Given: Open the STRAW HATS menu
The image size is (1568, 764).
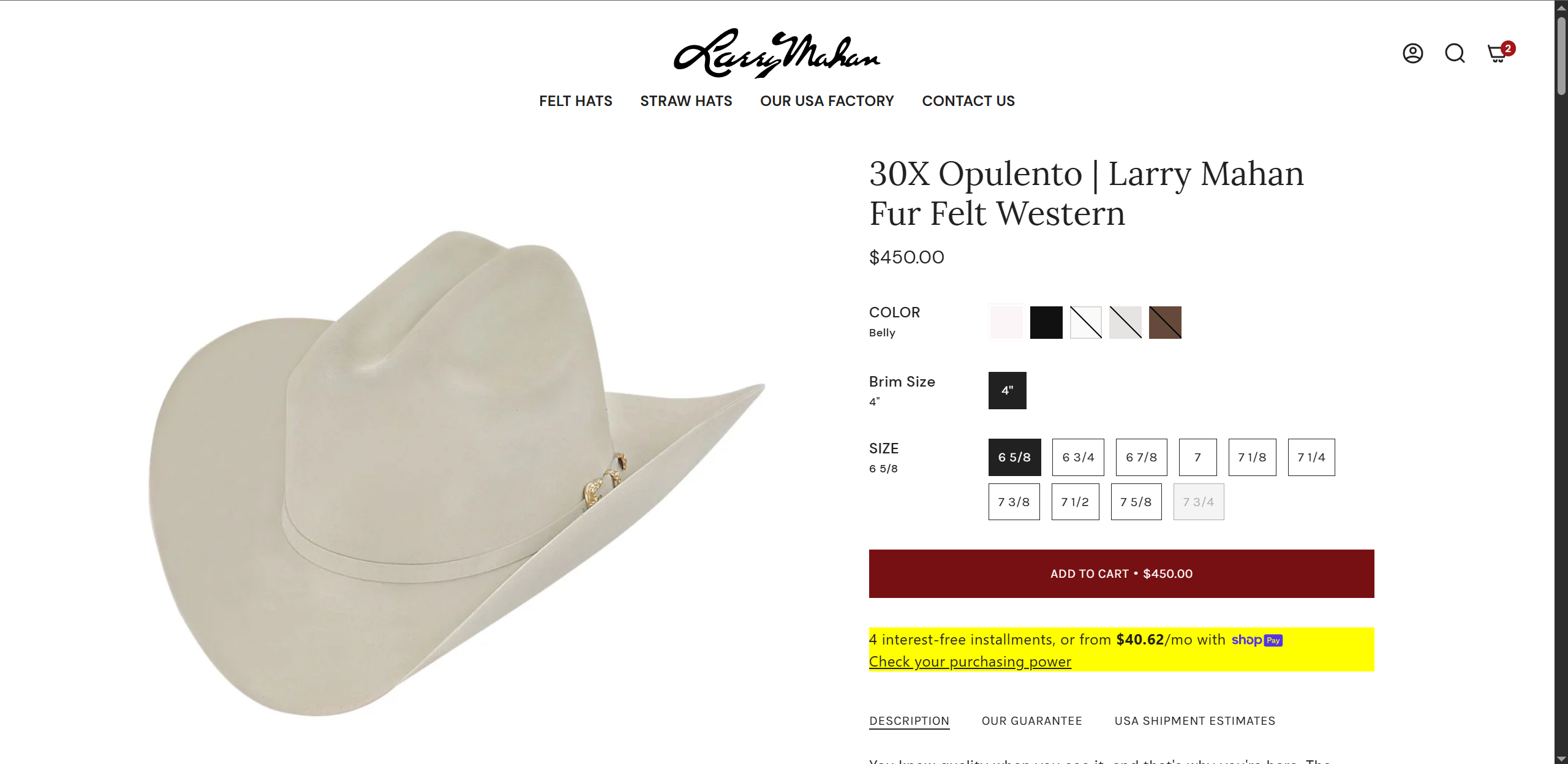Looking at the screenshot, I should pyautogui.click(x=686, y=101).
